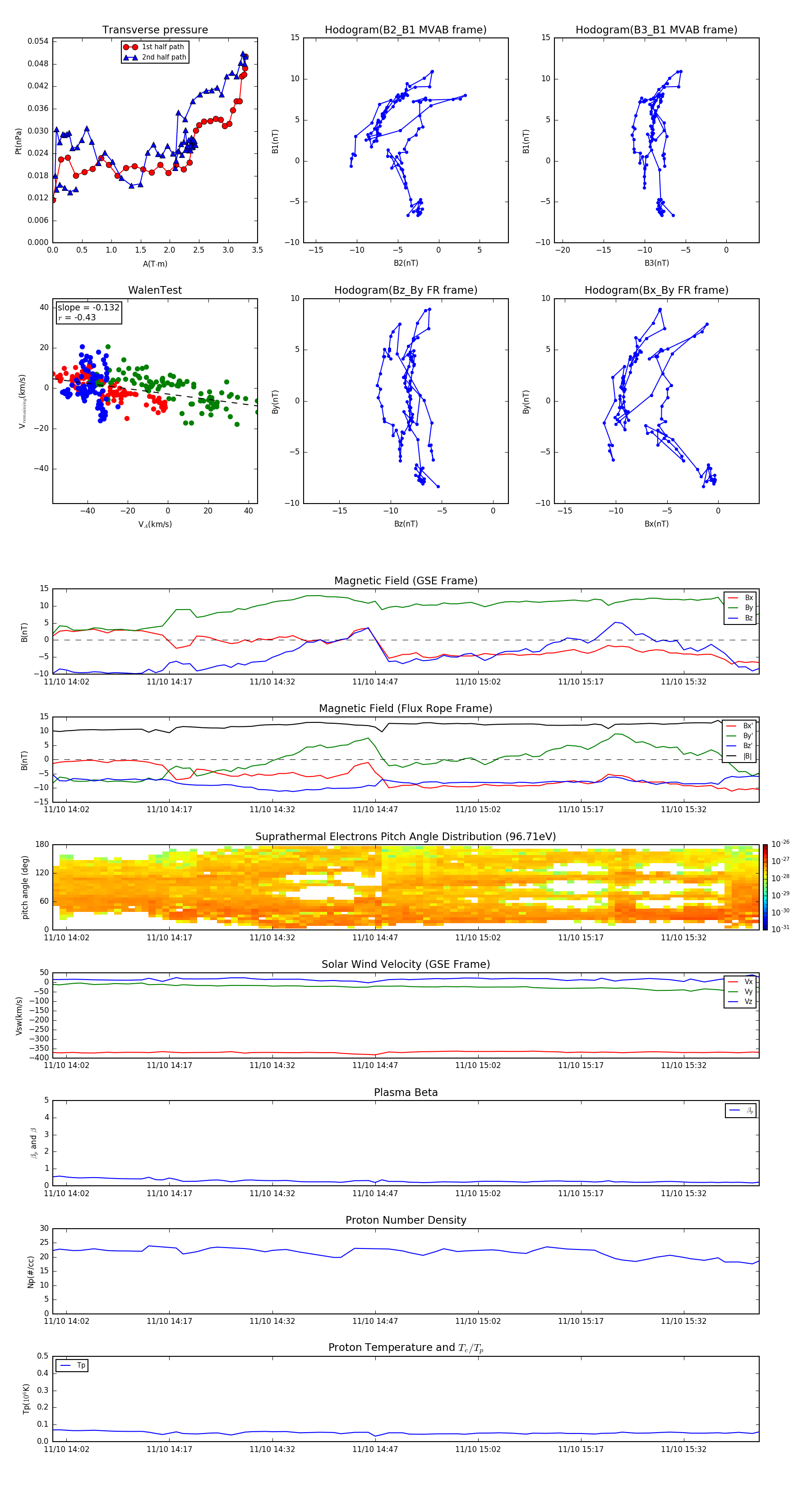Select Vx in the solar wind legend

(740, 982)
